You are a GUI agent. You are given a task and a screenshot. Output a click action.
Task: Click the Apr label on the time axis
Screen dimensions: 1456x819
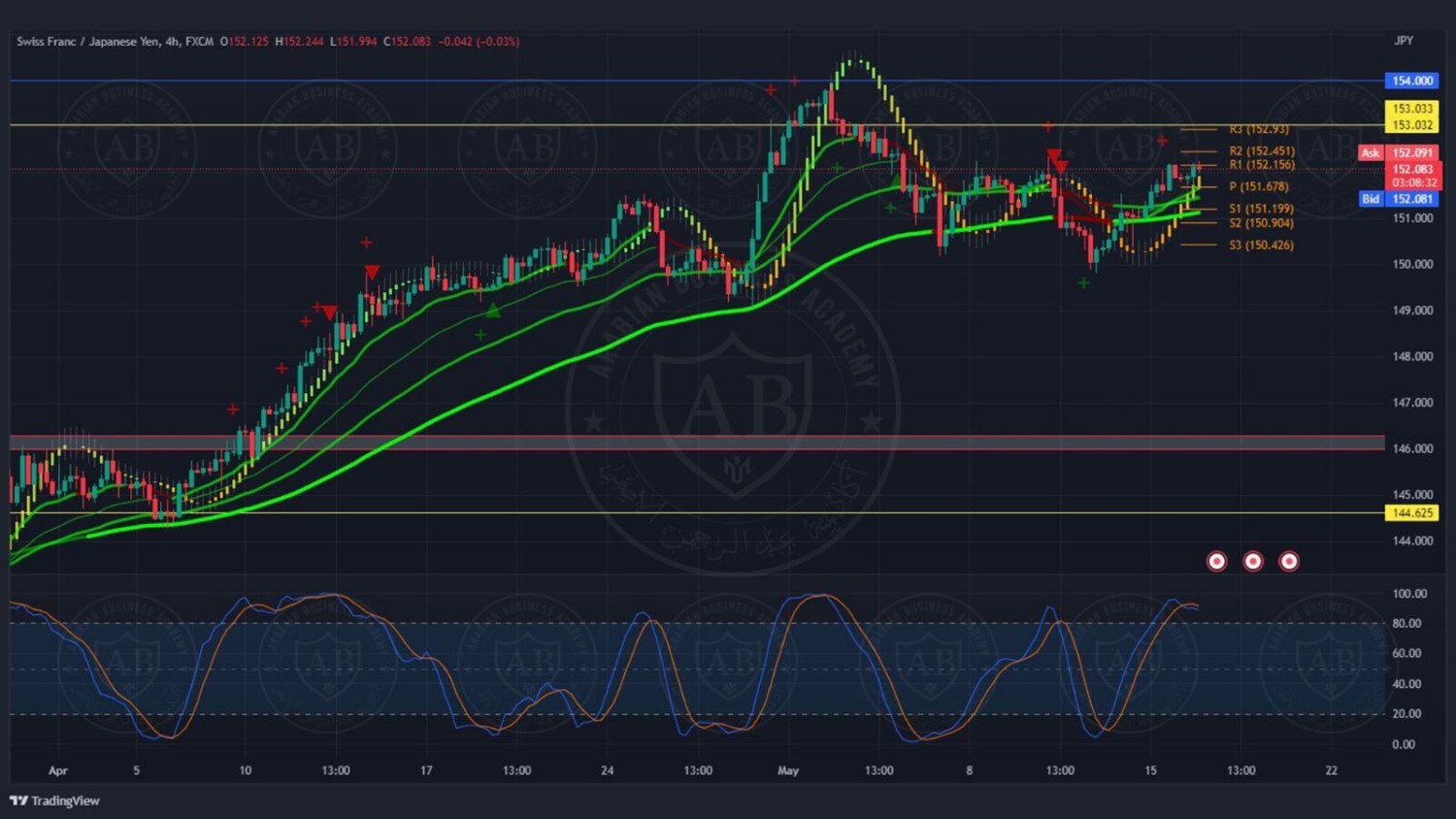[58, 770]
